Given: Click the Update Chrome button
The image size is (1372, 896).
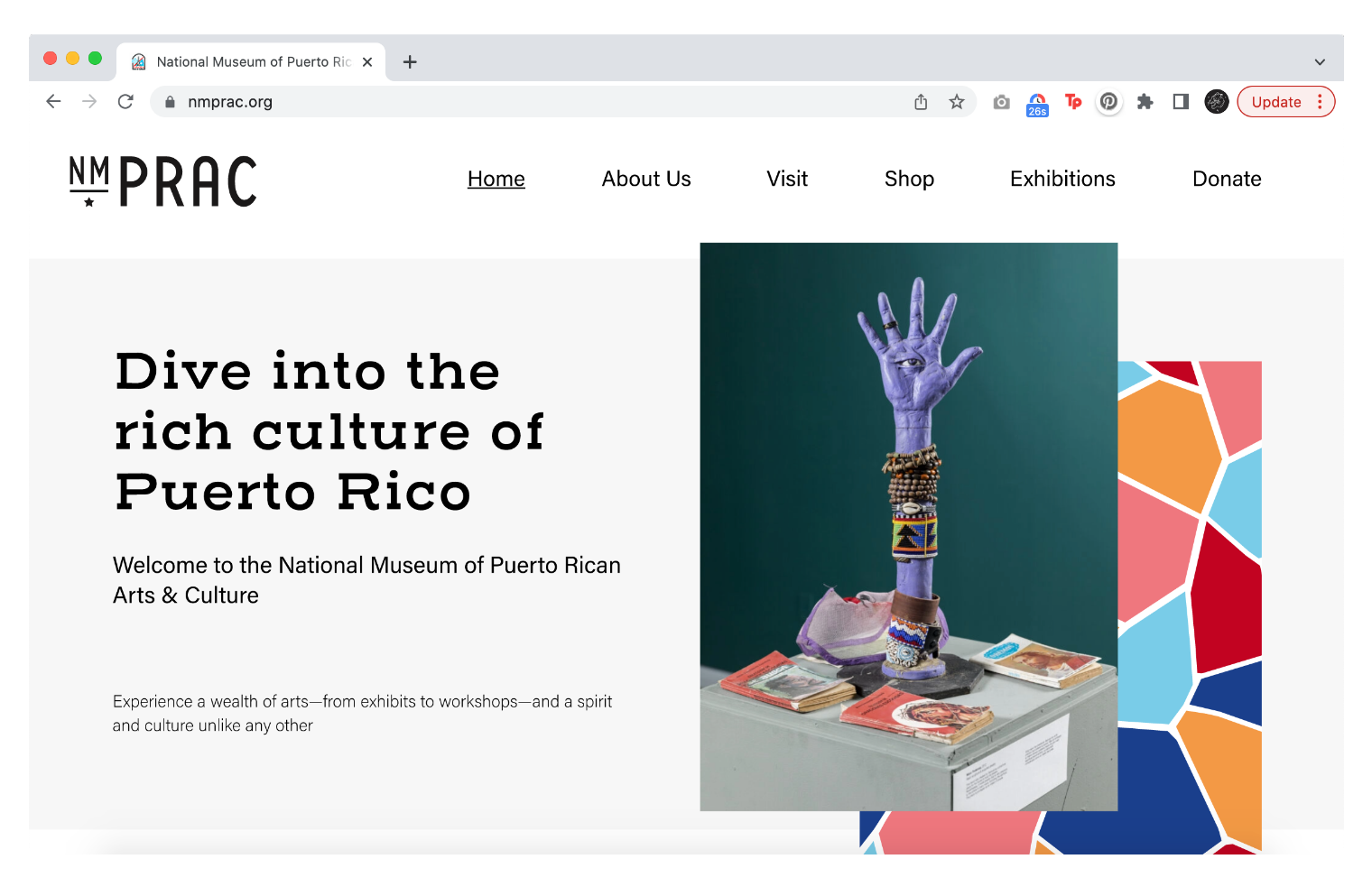Looking at the screenshot, I should click(1285, 102).
